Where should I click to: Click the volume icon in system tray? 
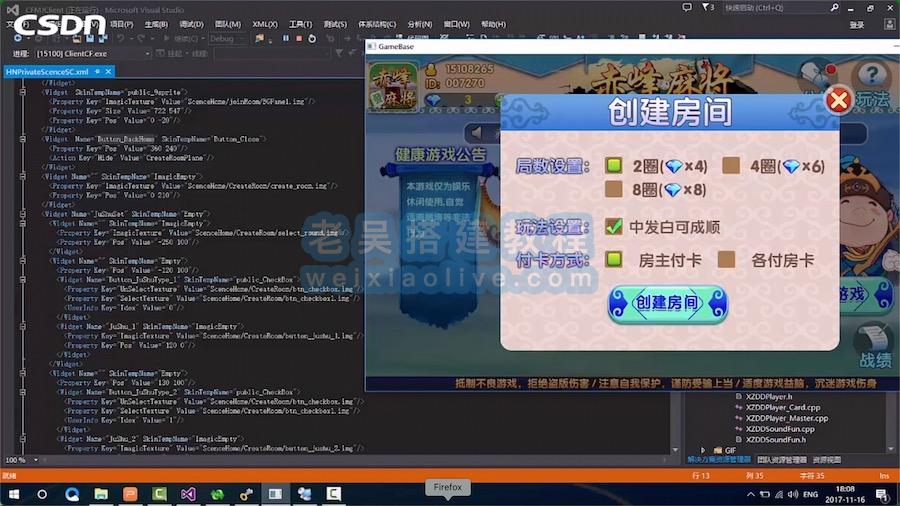(793, 494)
